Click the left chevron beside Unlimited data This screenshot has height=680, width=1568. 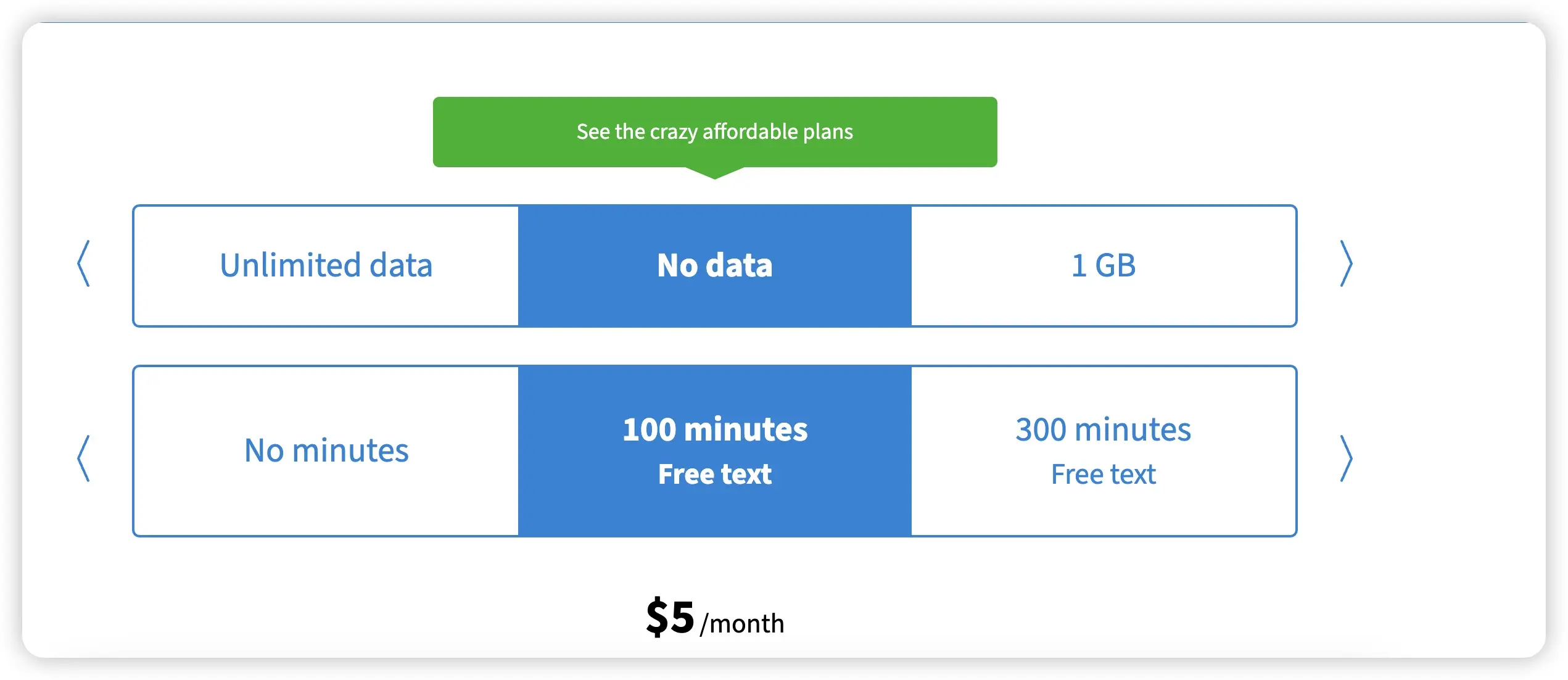84,264
